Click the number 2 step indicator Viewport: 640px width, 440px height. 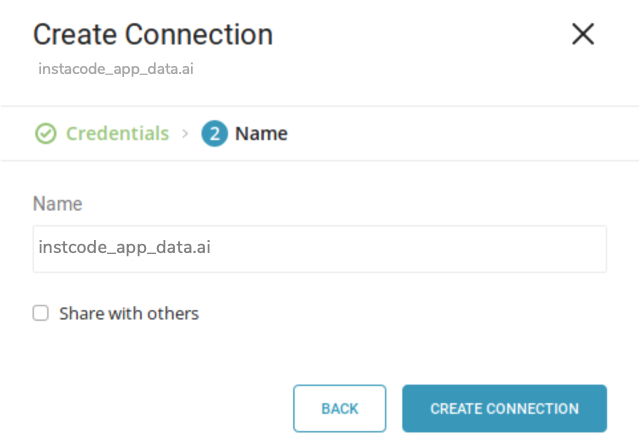[214, 133]
